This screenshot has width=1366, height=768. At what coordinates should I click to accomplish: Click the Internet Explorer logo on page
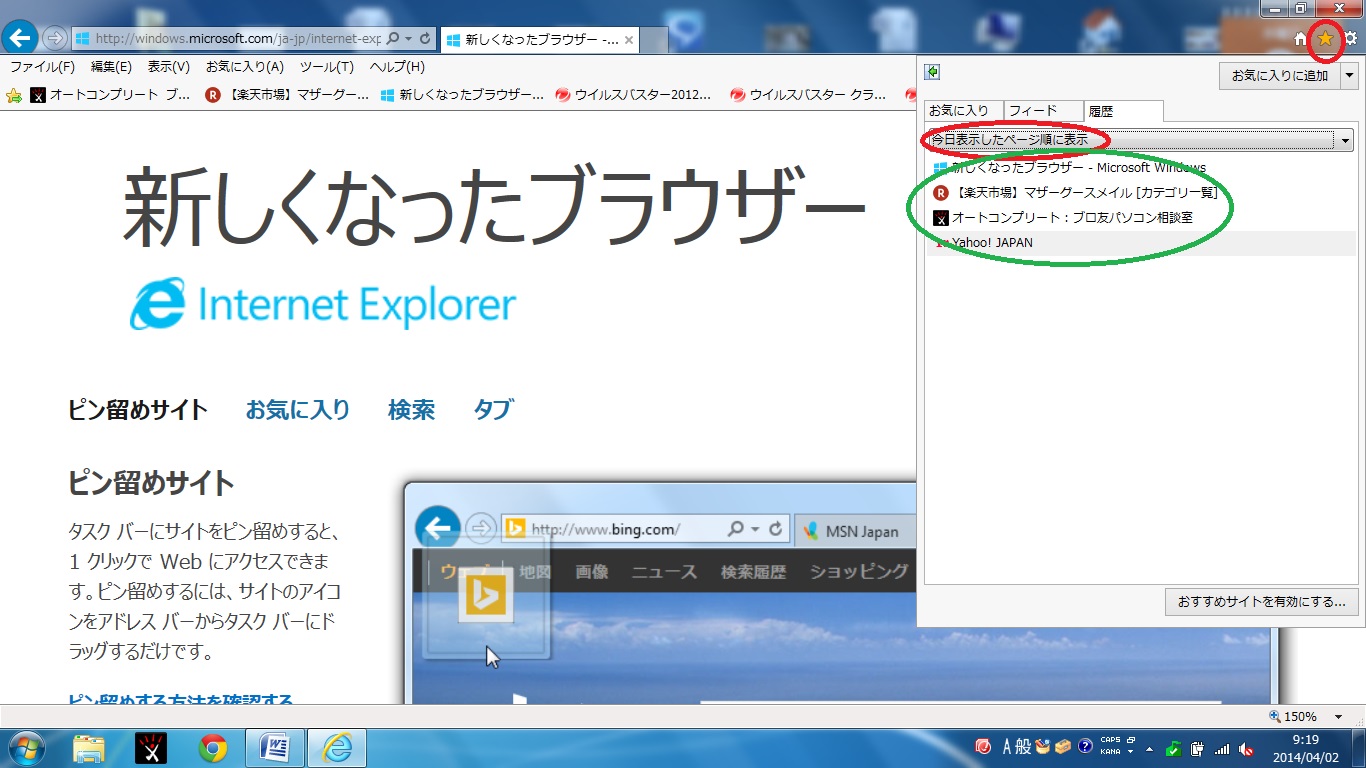click(322, 304)
